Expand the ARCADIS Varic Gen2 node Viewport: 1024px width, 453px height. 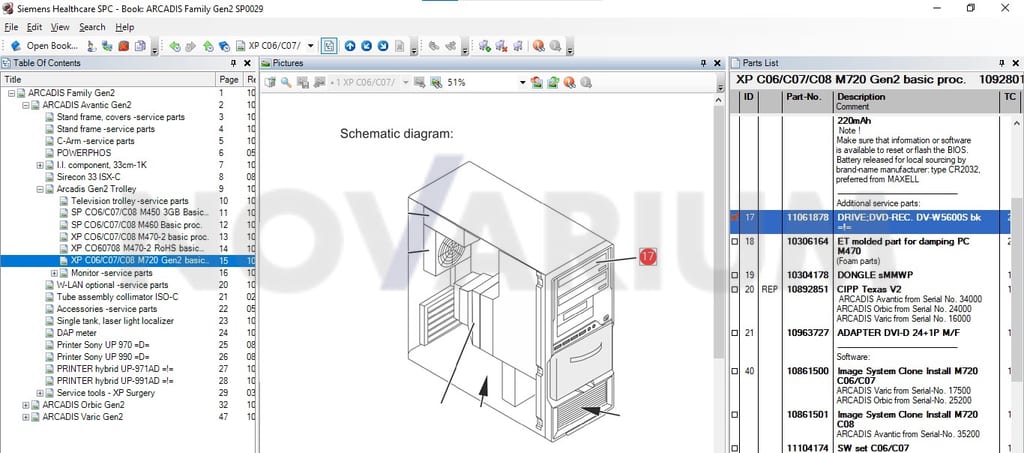25,416
